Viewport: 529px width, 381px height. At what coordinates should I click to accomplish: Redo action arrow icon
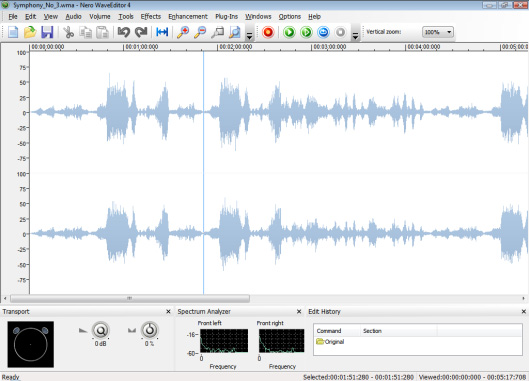pyautogui.click(x=141, y=32)
